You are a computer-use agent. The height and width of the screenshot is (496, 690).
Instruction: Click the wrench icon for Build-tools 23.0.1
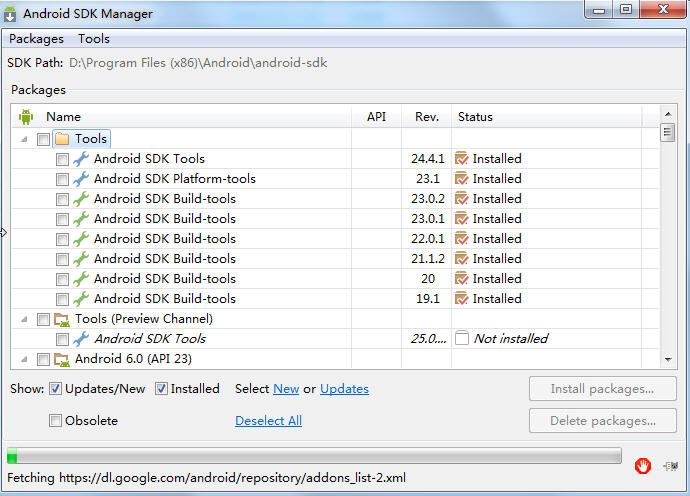coord(81,219)
